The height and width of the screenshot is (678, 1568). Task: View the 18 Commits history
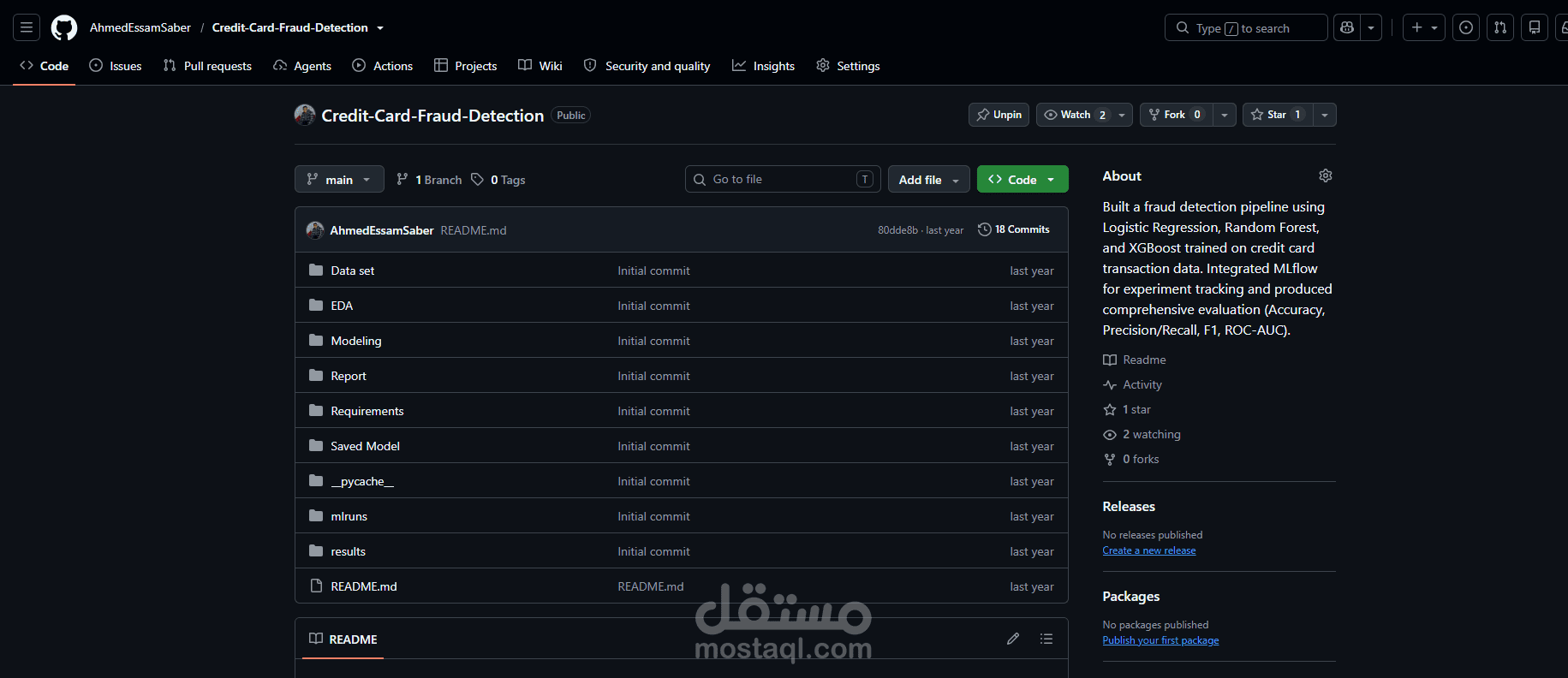pos(1014,229)
